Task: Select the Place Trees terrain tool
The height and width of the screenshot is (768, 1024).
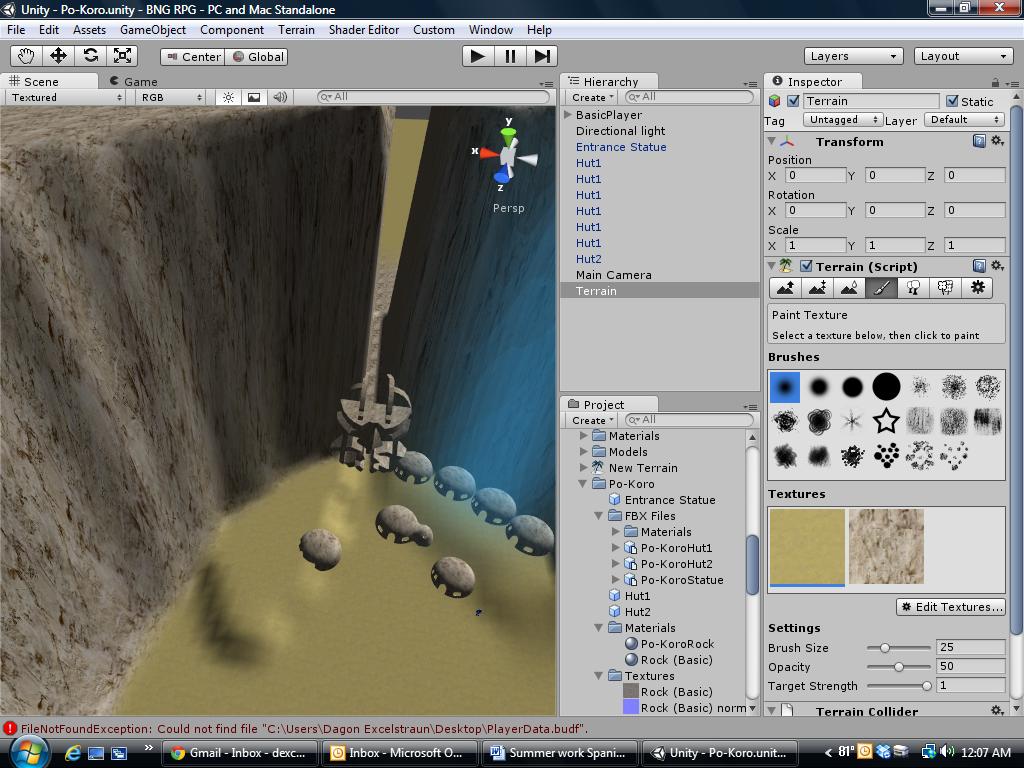Action: point(913,287)
